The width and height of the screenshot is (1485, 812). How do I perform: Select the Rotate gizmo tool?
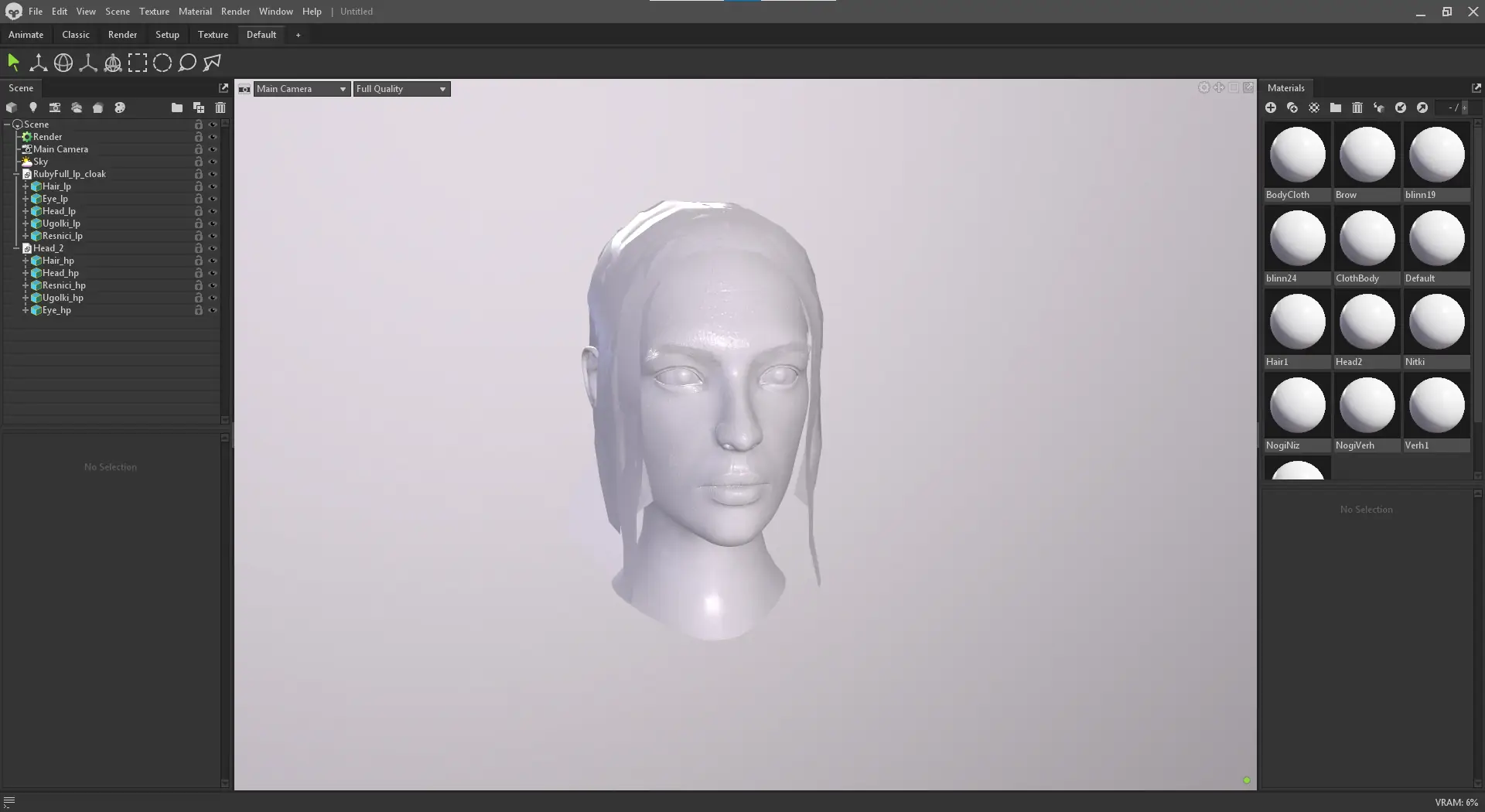tap(63, 63)
